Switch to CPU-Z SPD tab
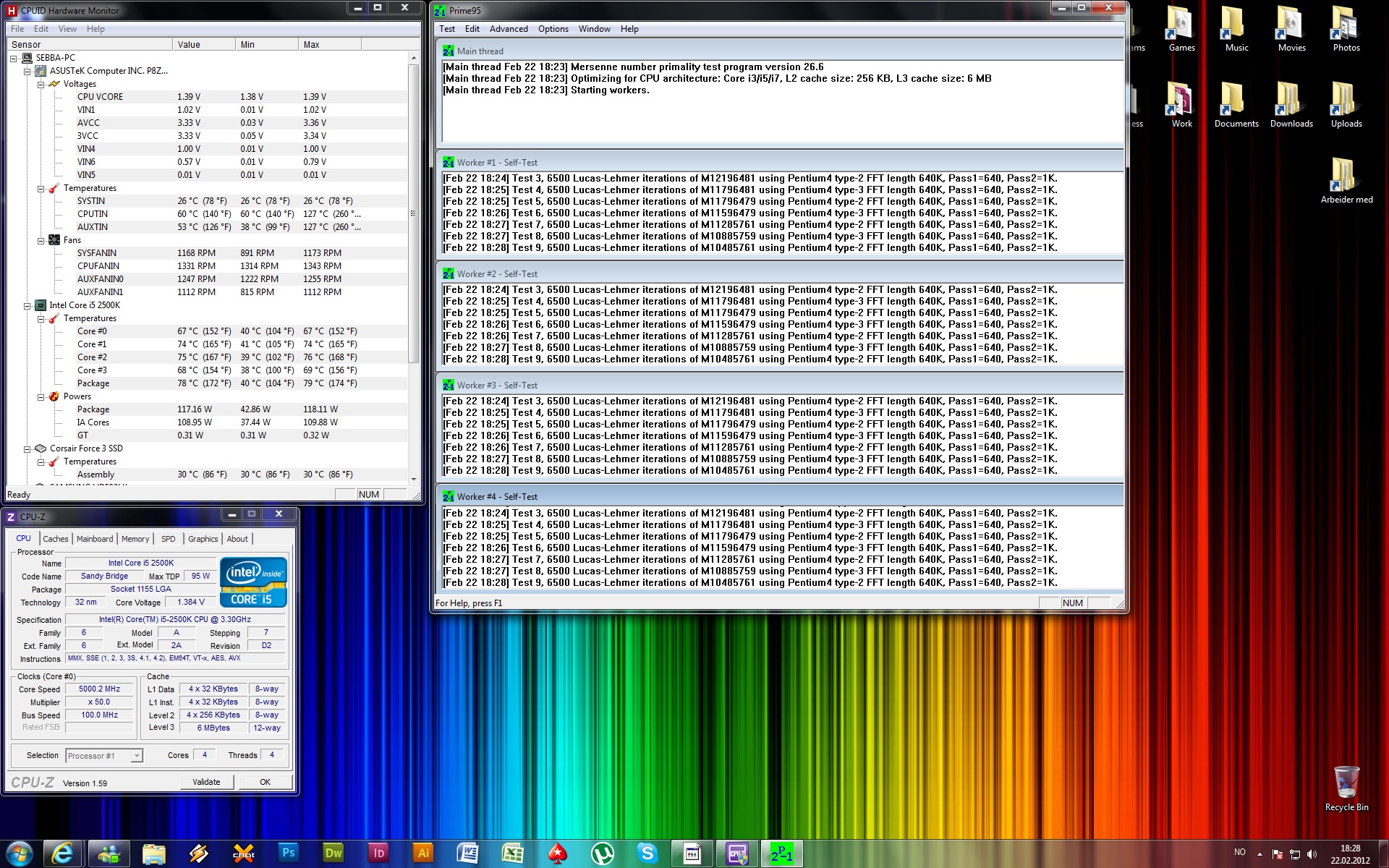 [x=168, y=539]
